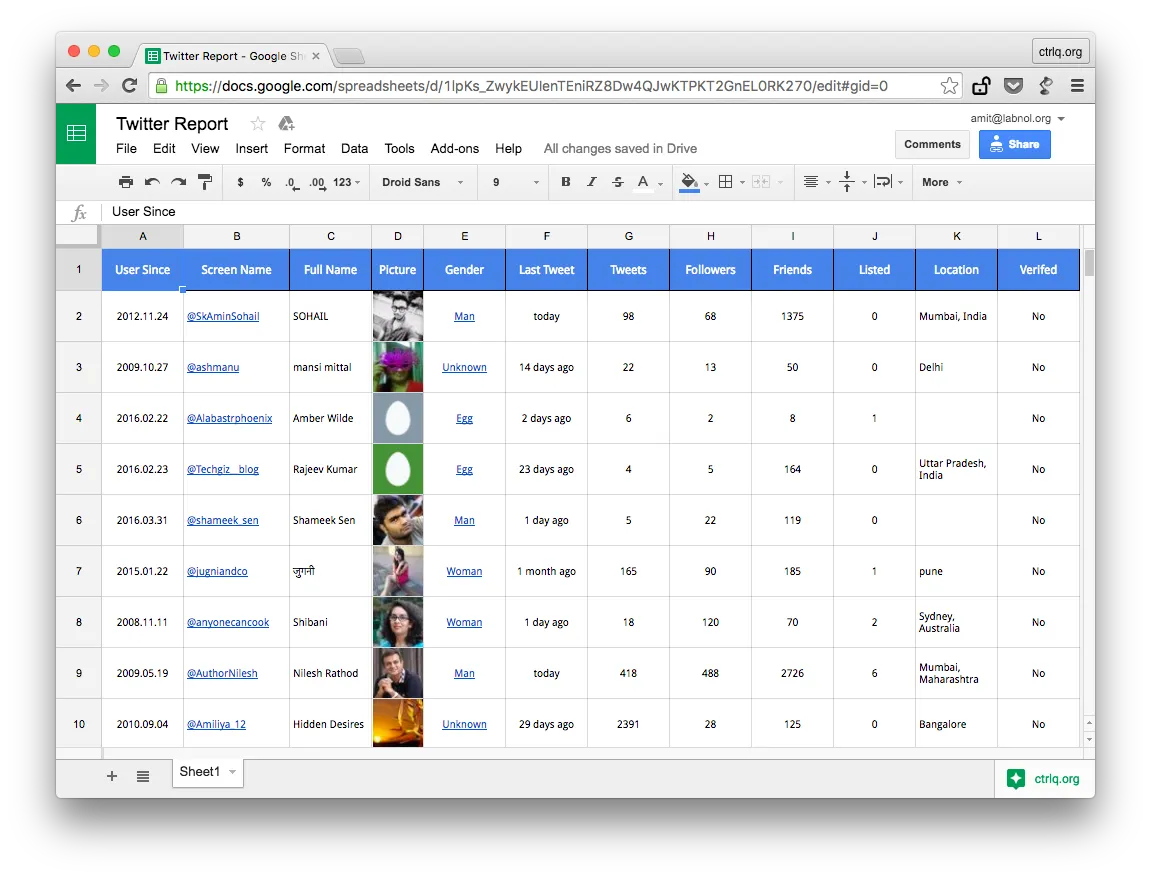1151x878 pixels.
Task: Toggle bold formatting
Action: (566, 182)
